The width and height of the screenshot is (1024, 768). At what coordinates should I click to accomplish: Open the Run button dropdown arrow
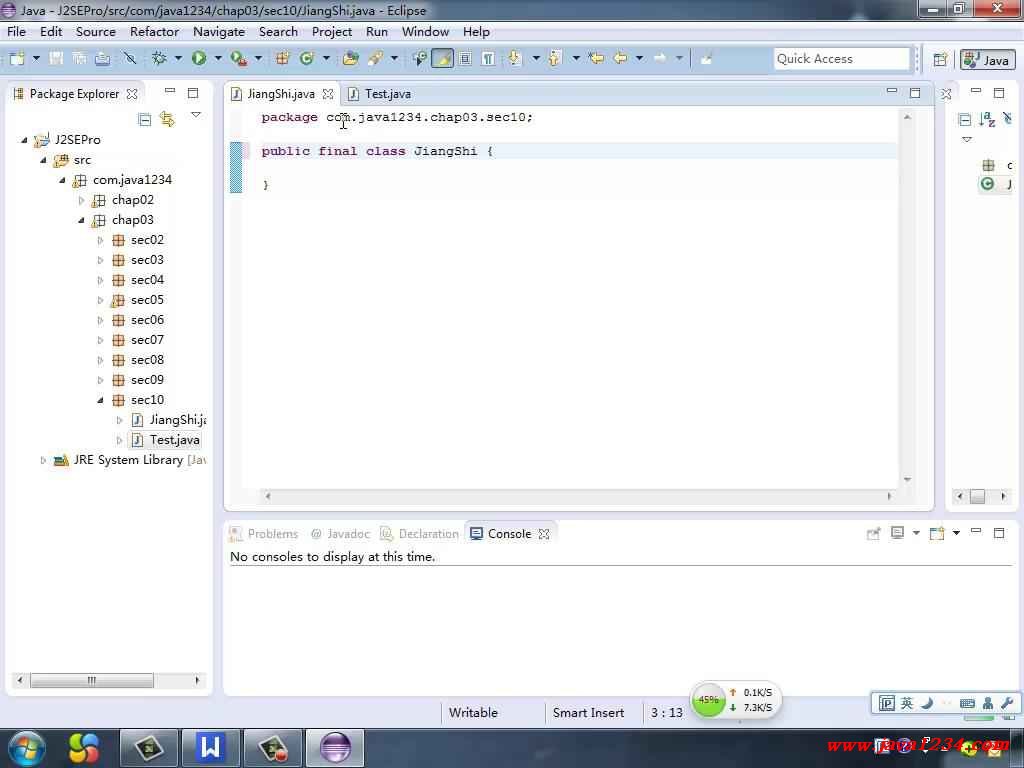pyautogui.click(x=217, y=59)
